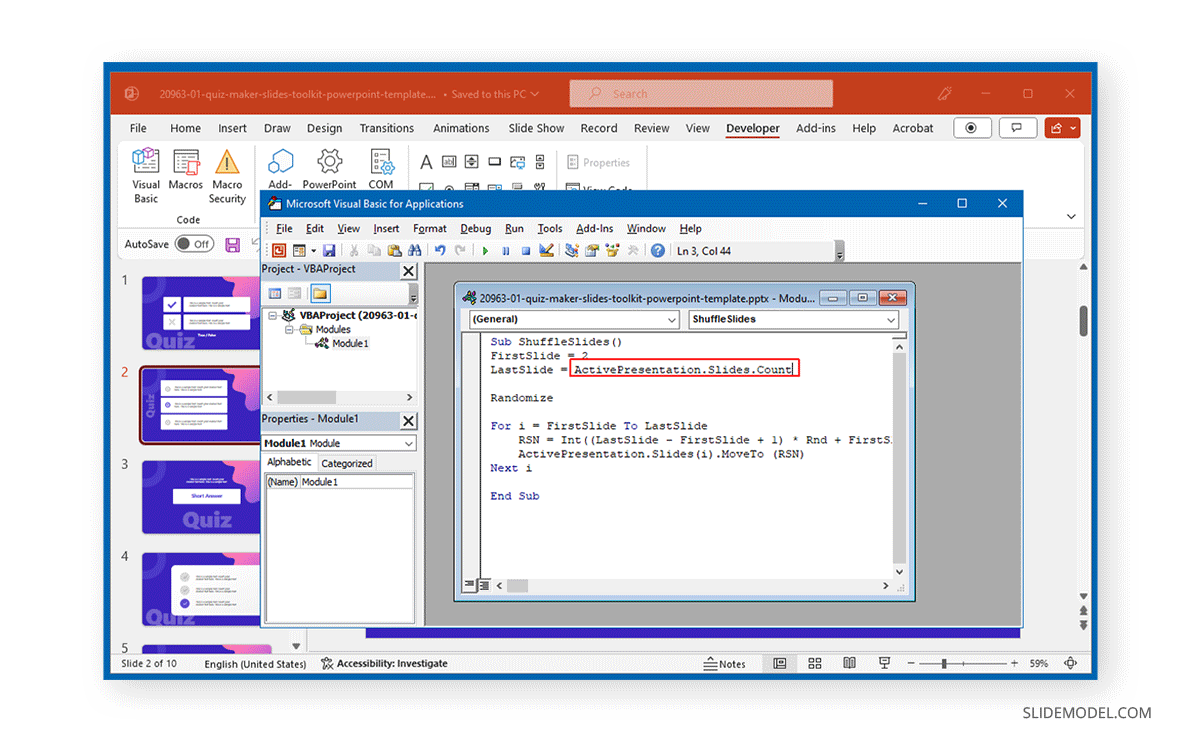Open Macro Security settings
This screenshot has width=1200, height=743.
[x=228, y=176]
